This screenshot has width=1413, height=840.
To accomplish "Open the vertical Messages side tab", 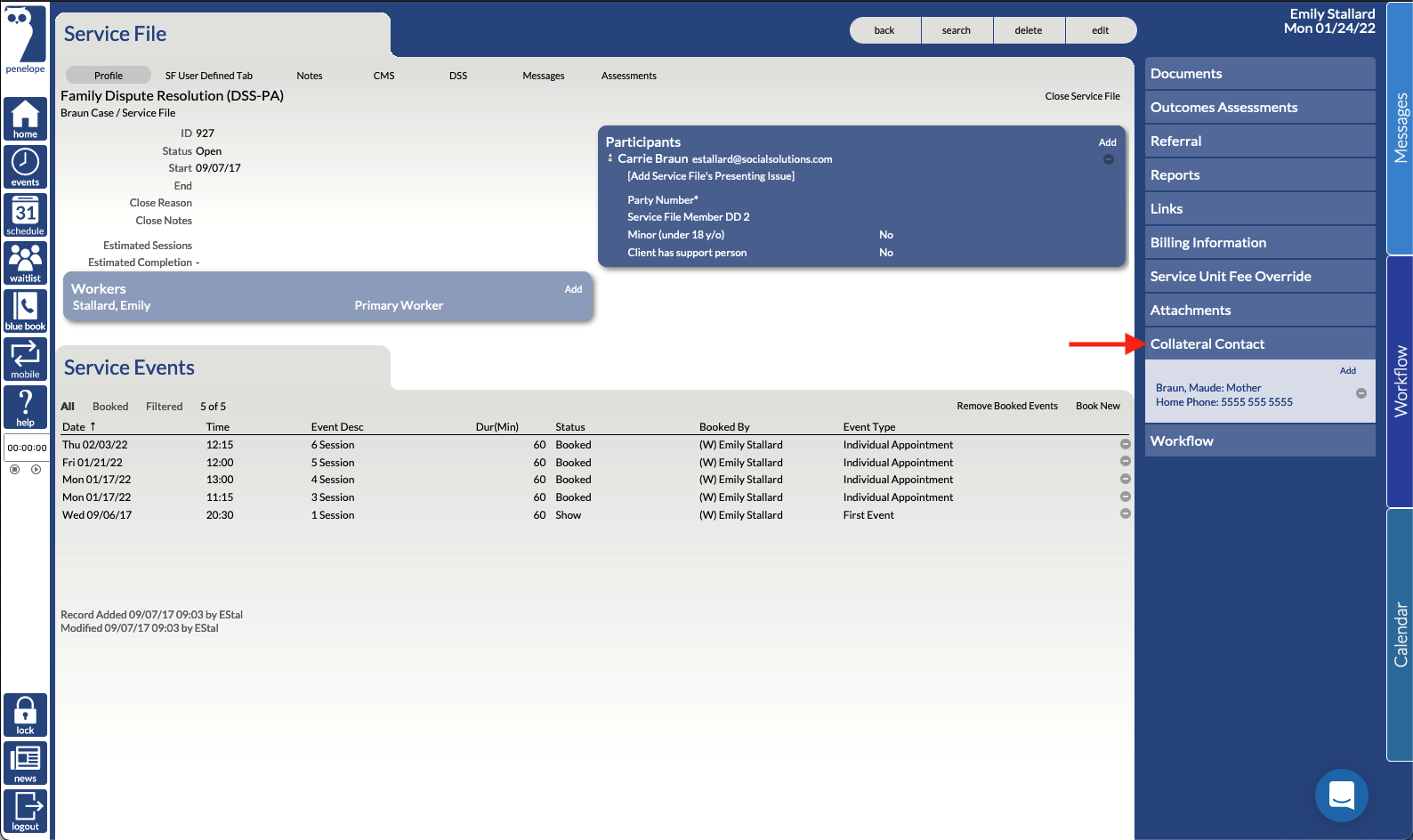I will tap(1400, 127).
